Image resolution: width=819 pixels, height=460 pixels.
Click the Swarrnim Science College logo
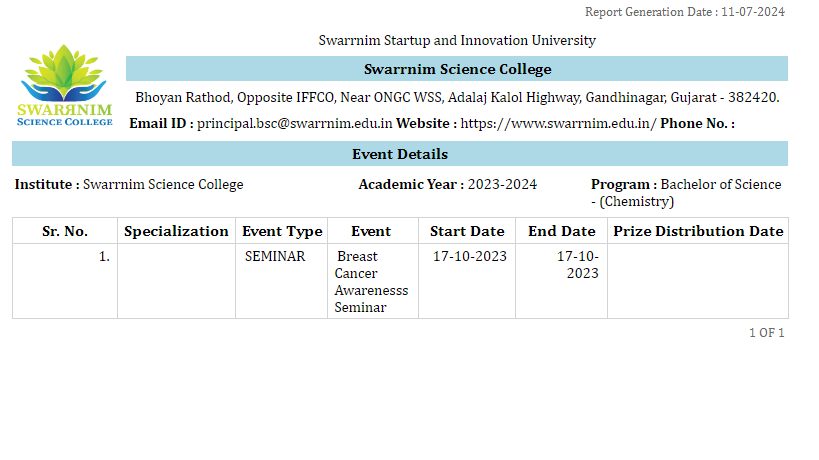coord(65,86)
